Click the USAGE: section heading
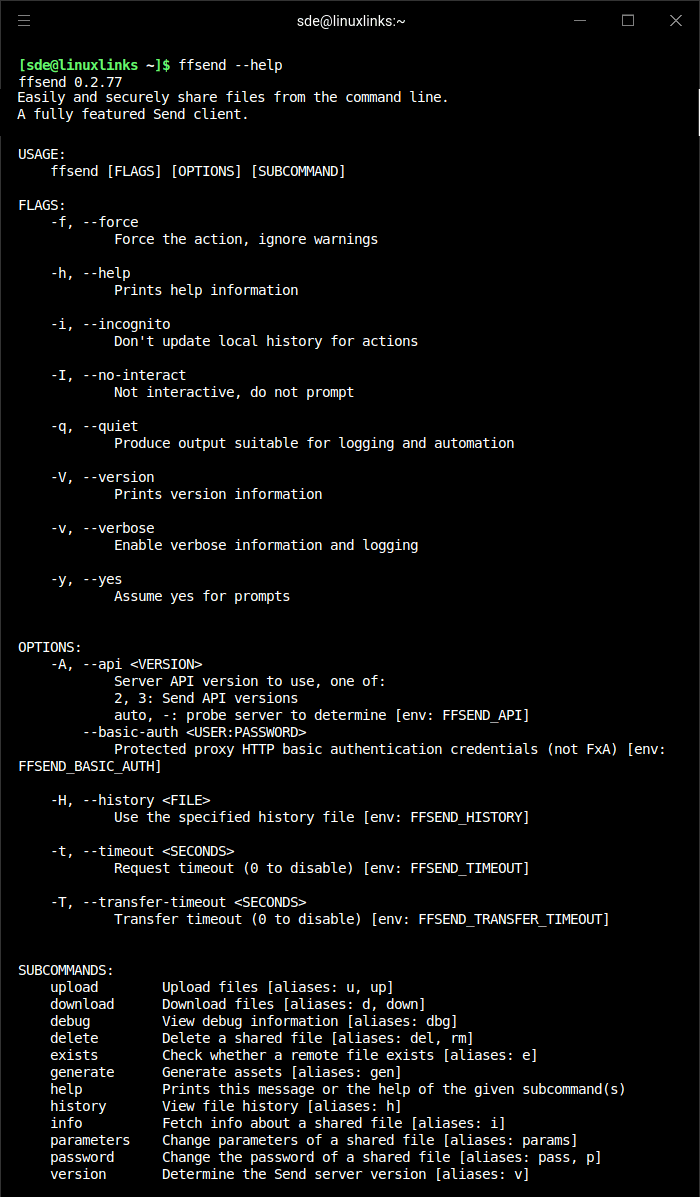700x1197 pixels. pos(42,154)
